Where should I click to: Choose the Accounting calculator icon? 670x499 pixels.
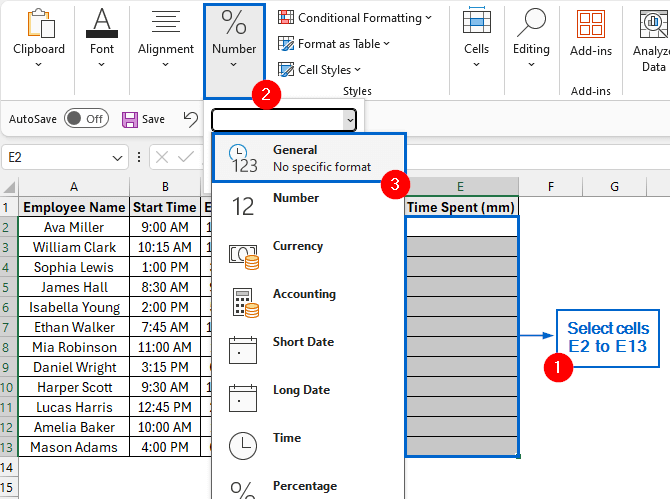point(245,302)
